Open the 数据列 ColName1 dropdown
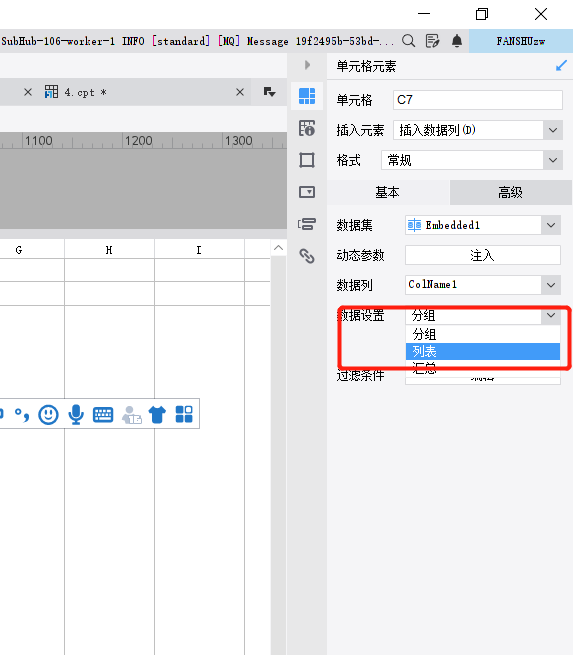The width and height of the screenshot is (573, 655). (x=482, y=285)
